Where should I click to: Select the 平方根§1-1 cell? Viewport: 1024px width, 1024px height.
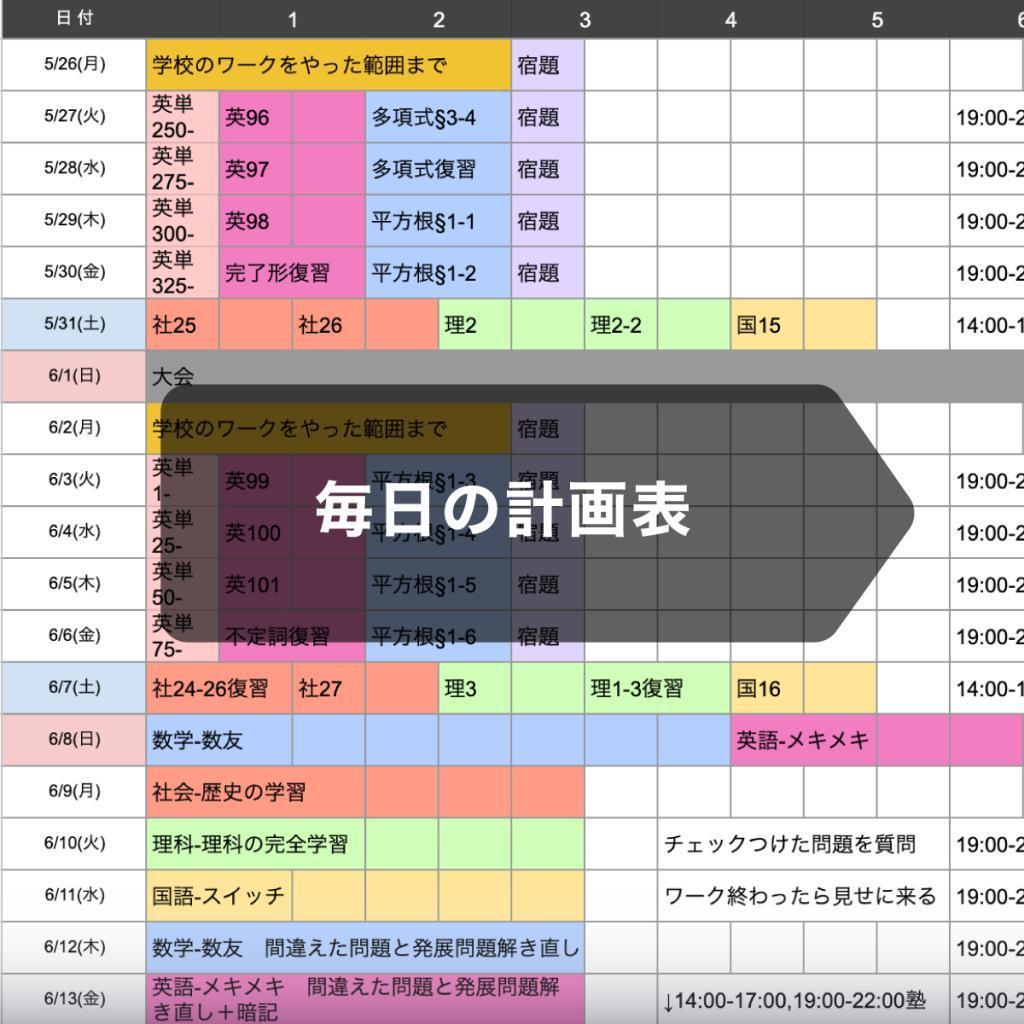tap(438, 221)
